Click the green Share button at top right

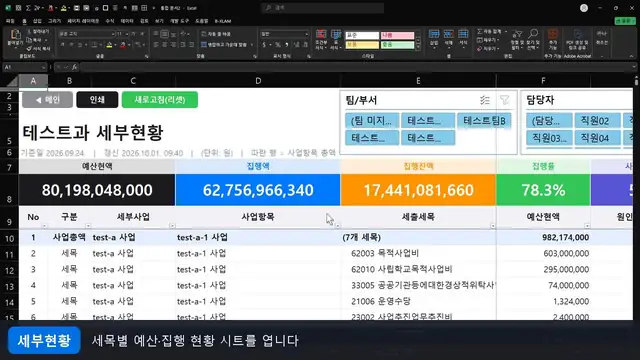tap(625, 20)
